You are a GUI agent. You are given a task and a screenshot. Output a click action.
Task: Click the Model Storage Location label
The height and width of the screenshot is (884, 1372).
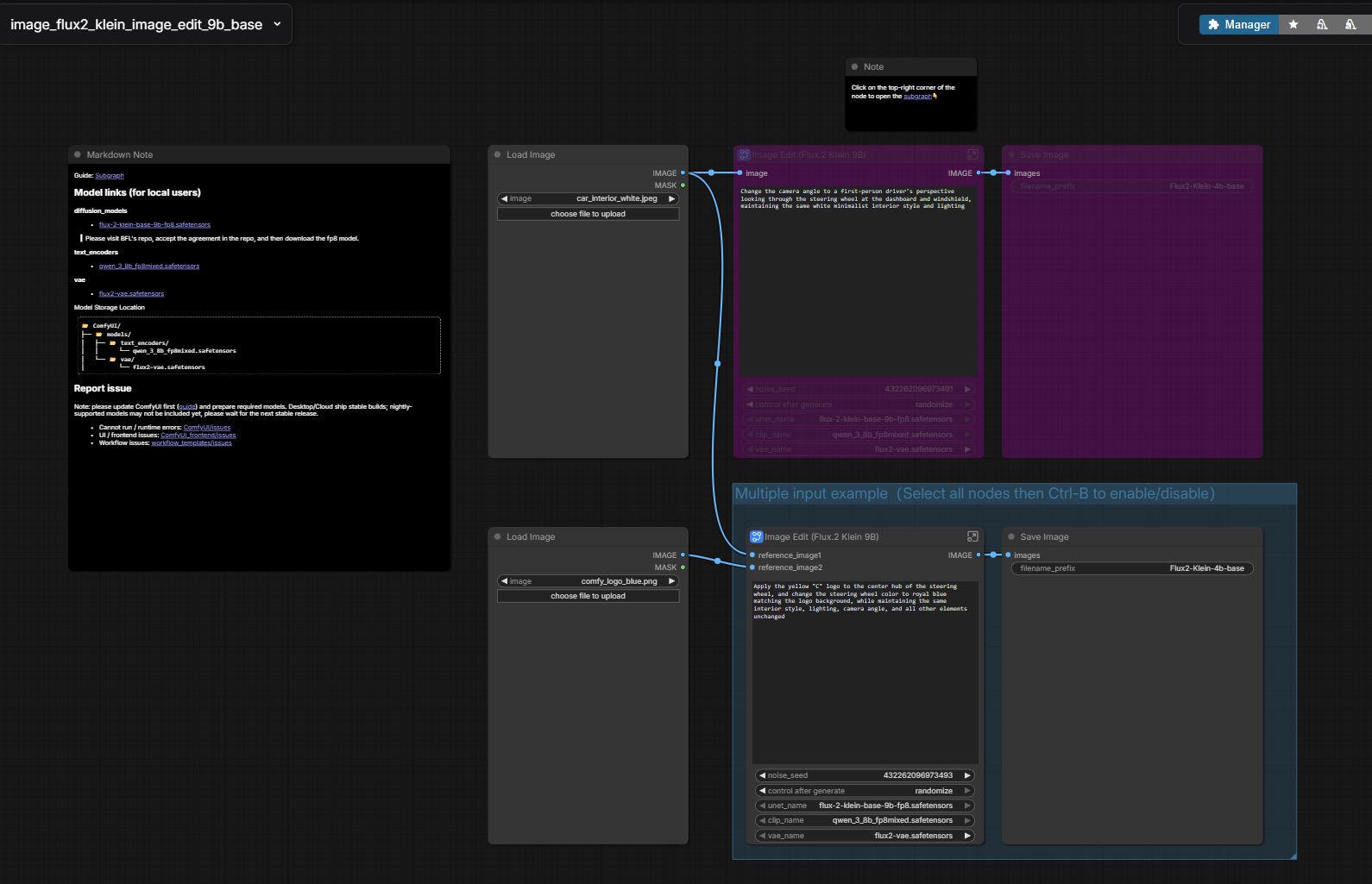[110, 308]
